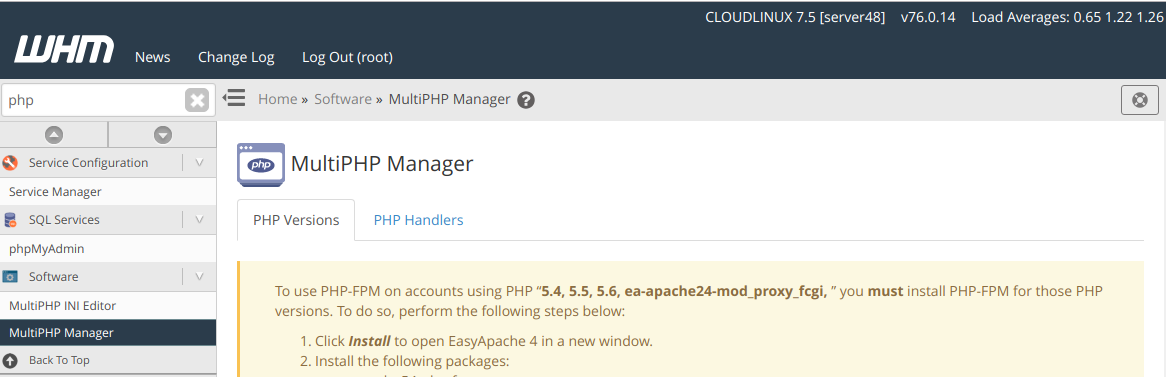Click the WHM logo
The height and width of the screenshot is (377, 1166).
[64, 50]
